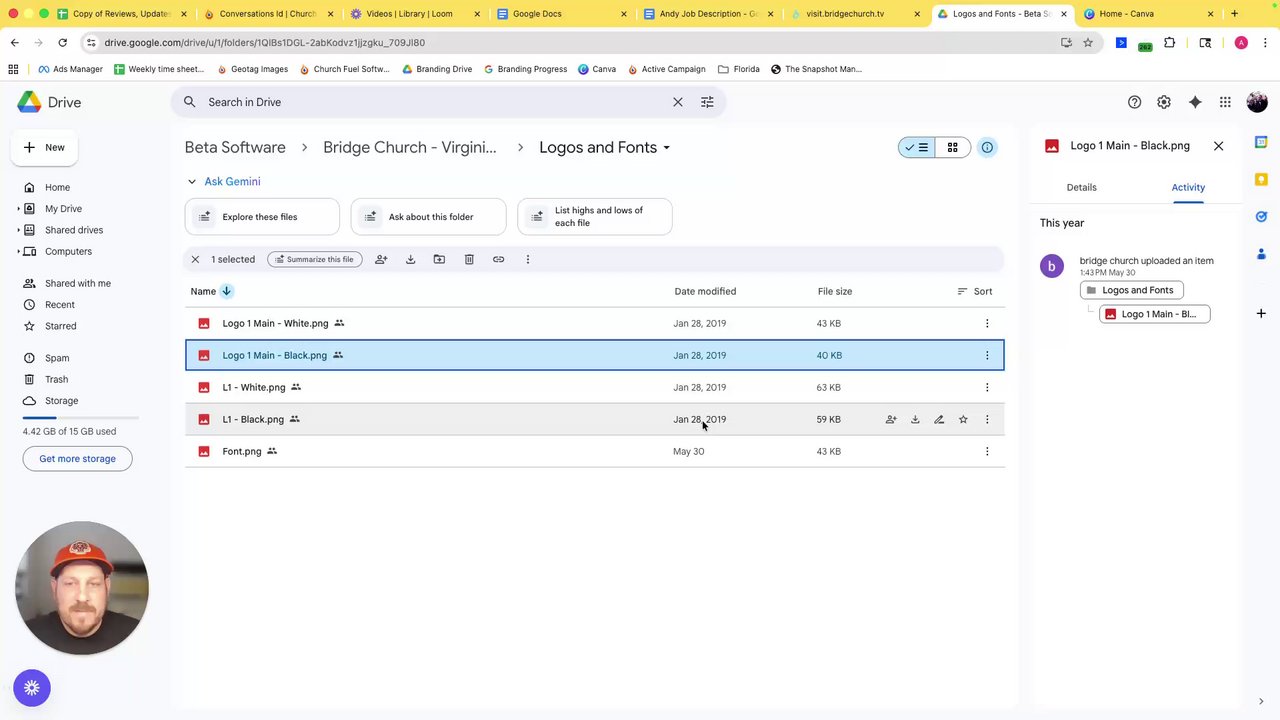The image size is (1280, 720).
Task: Open Google apps grid
Action: 1225,102
